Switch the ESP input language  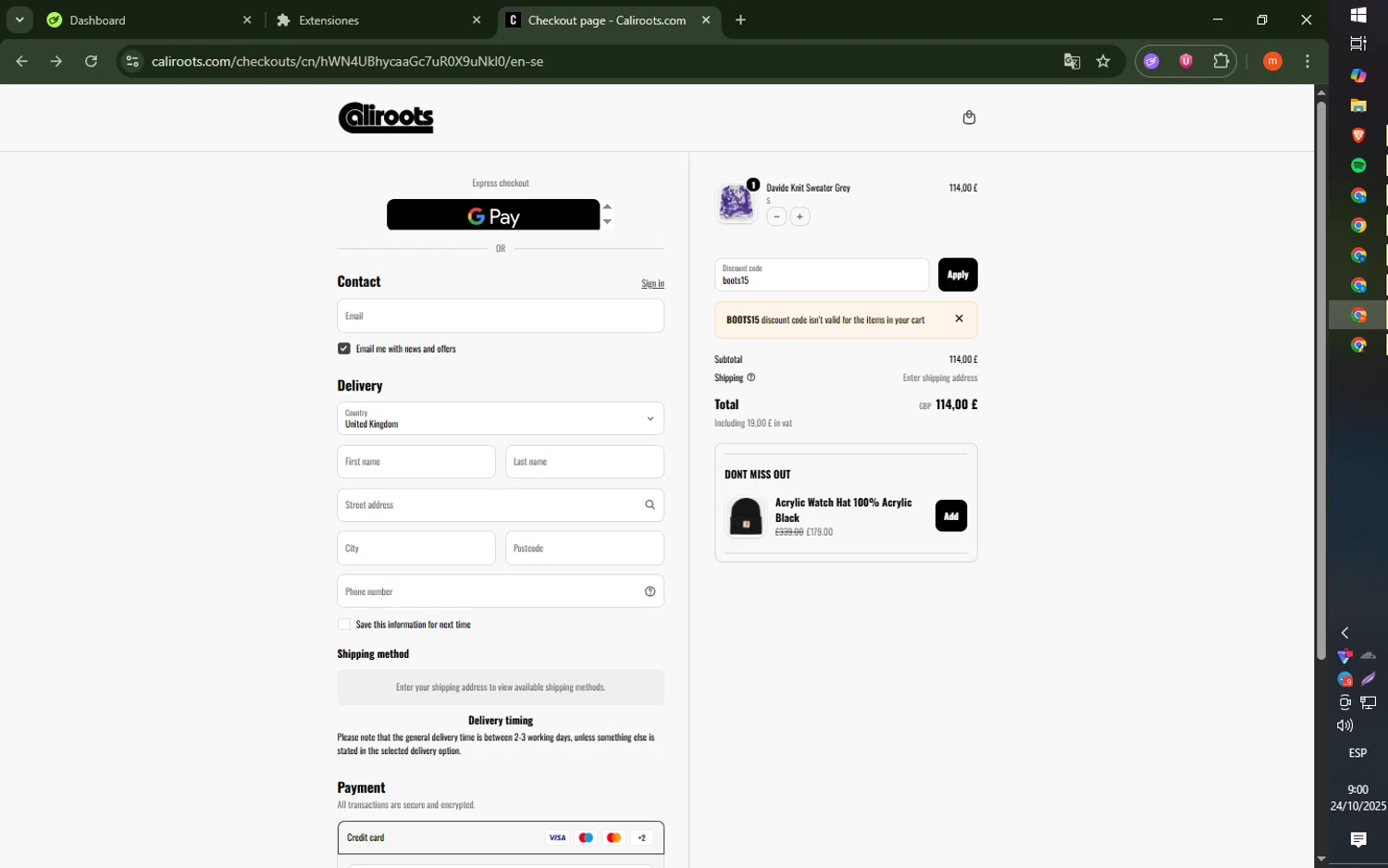coord(1358,753)
